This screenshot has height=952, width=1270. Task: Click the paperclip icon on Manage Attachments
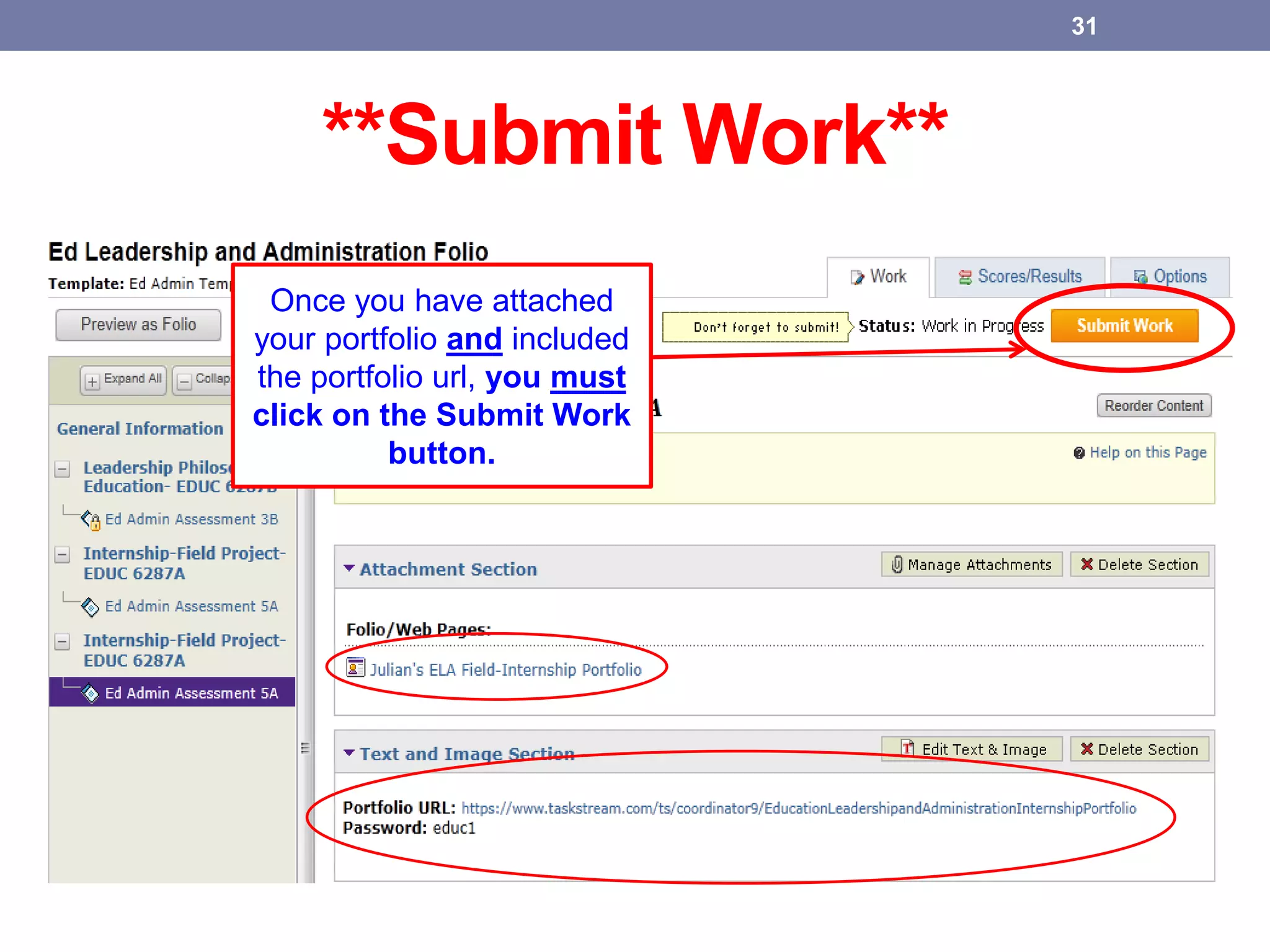click(x=897, y=565)
